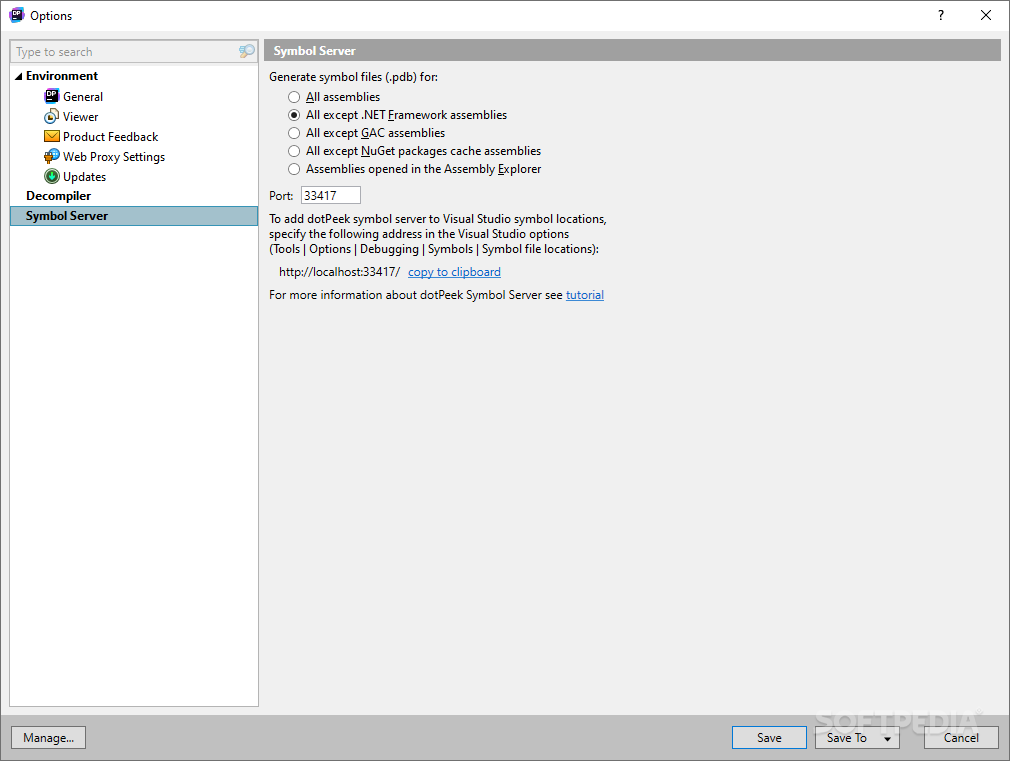Click the Manage... button
Viewport: 1010px width, 761px height.
[48, 738]
